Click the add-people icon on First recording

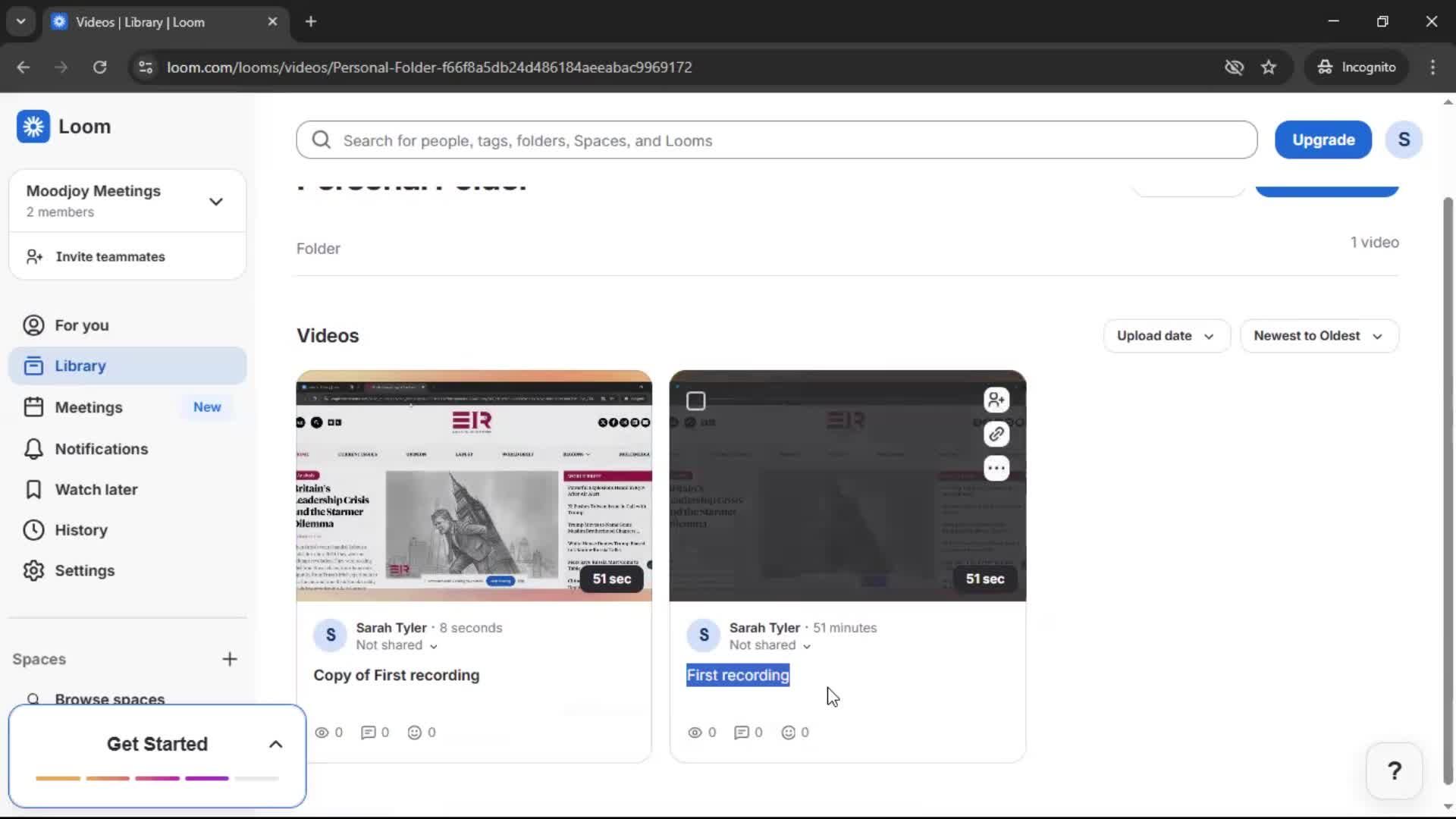pyautogui.click(x=996, y=400)
